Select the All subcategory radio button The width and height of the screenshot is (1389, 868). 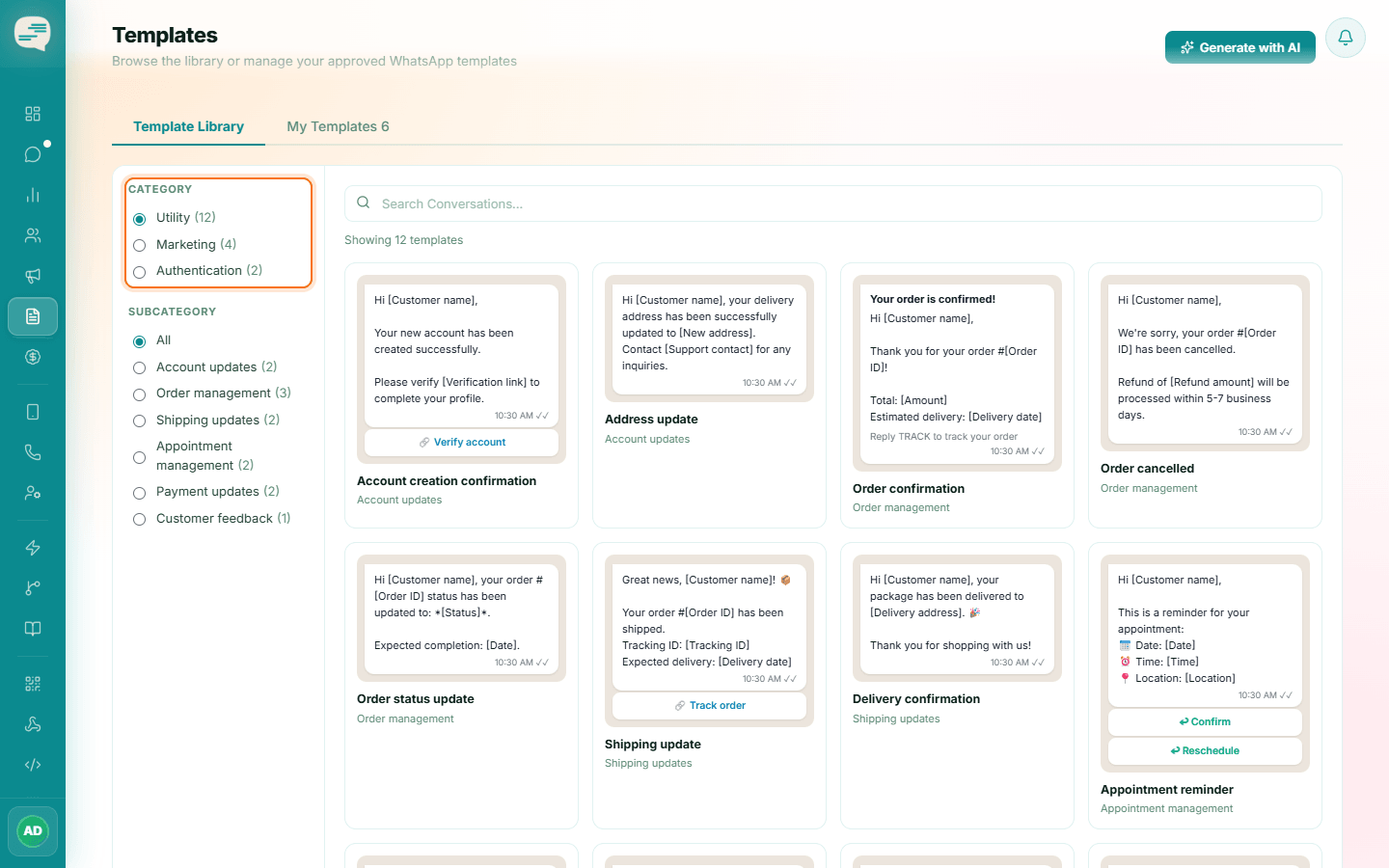click(x=139, y=341)
